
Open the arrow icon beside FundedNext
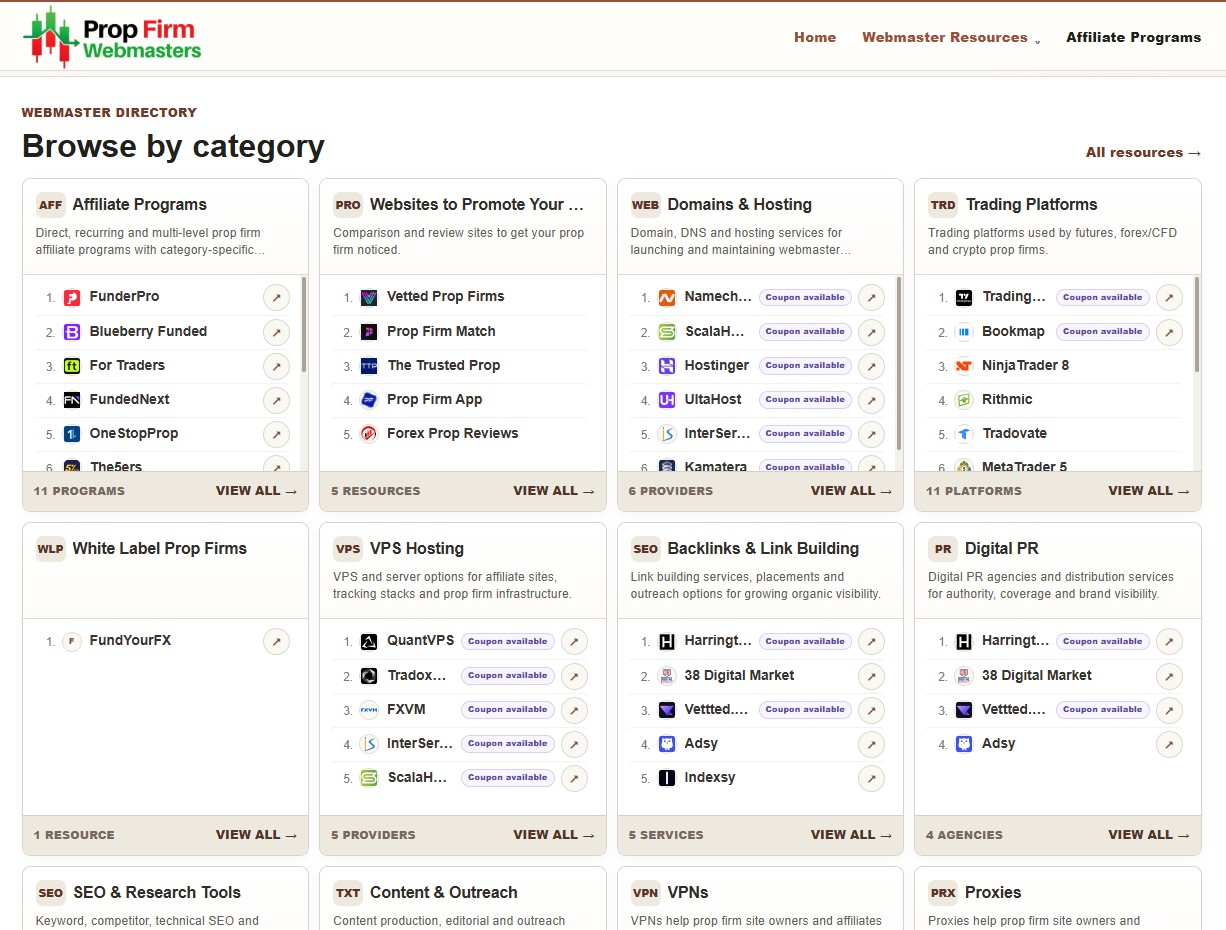276,399
